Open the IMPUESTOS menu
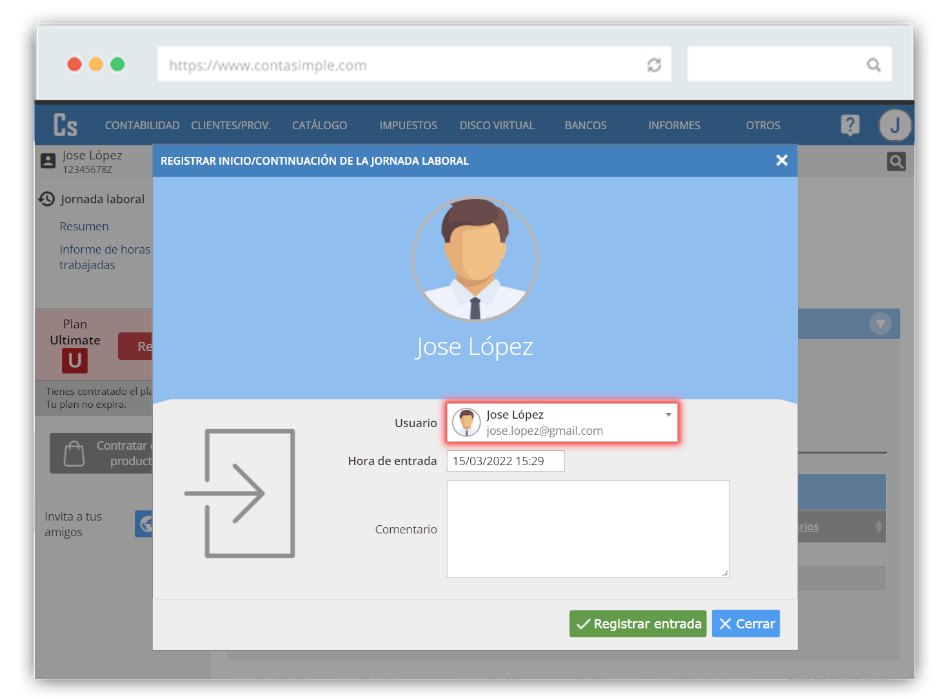The width and height of the screenshot is (950, 699). point(408,125)
